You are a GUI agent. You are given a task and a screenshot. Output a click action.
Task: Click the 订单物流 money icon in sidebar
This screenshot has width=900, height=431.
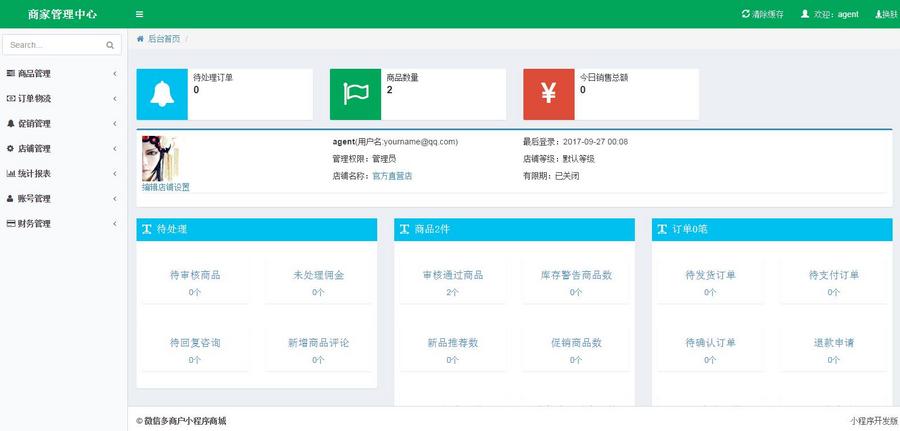pos(10,98)
